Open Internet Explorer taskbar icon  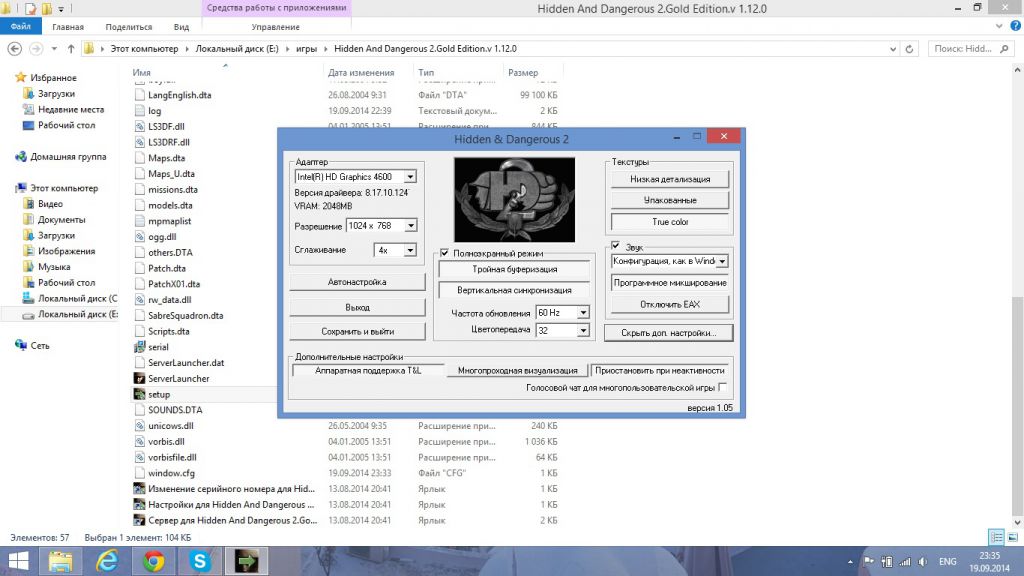107,561
